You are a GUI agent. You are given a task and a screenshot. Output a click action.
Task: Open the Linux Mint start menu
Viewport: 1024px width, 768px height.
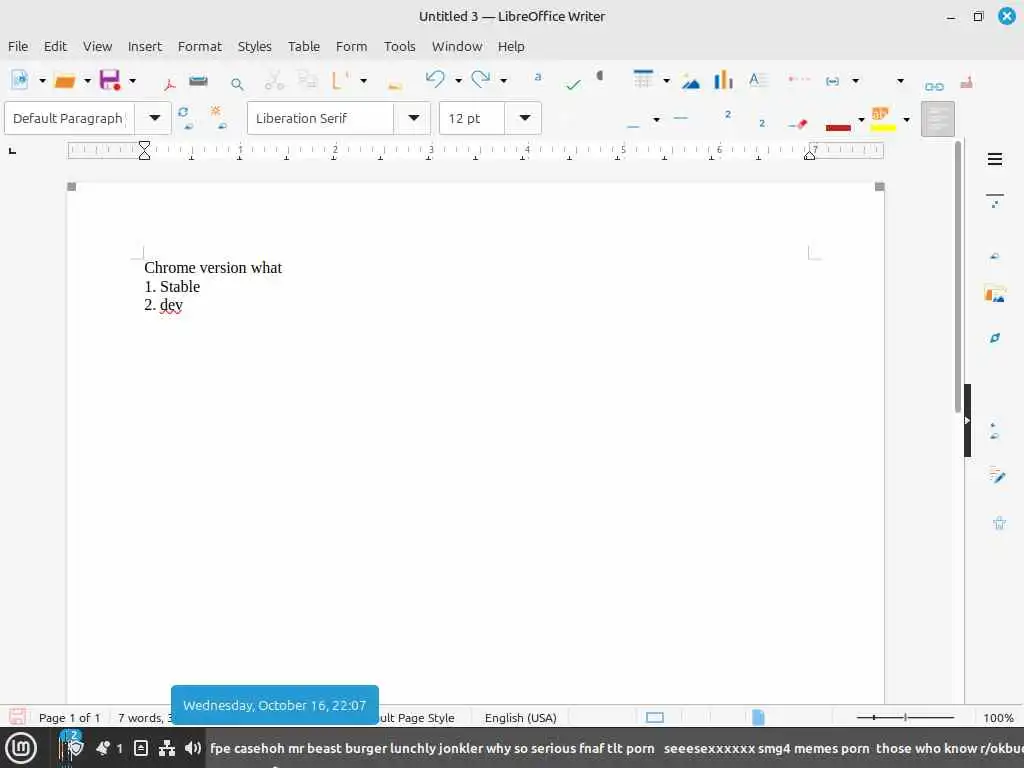21,748
